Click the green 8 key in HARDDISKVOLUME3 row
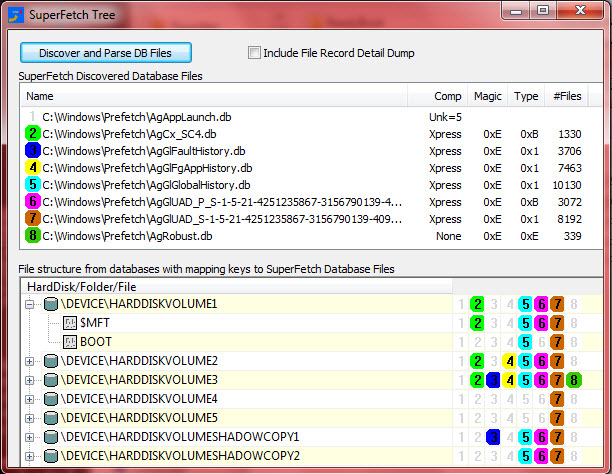Viewport: 612px width, 474px height. (574, 380)
